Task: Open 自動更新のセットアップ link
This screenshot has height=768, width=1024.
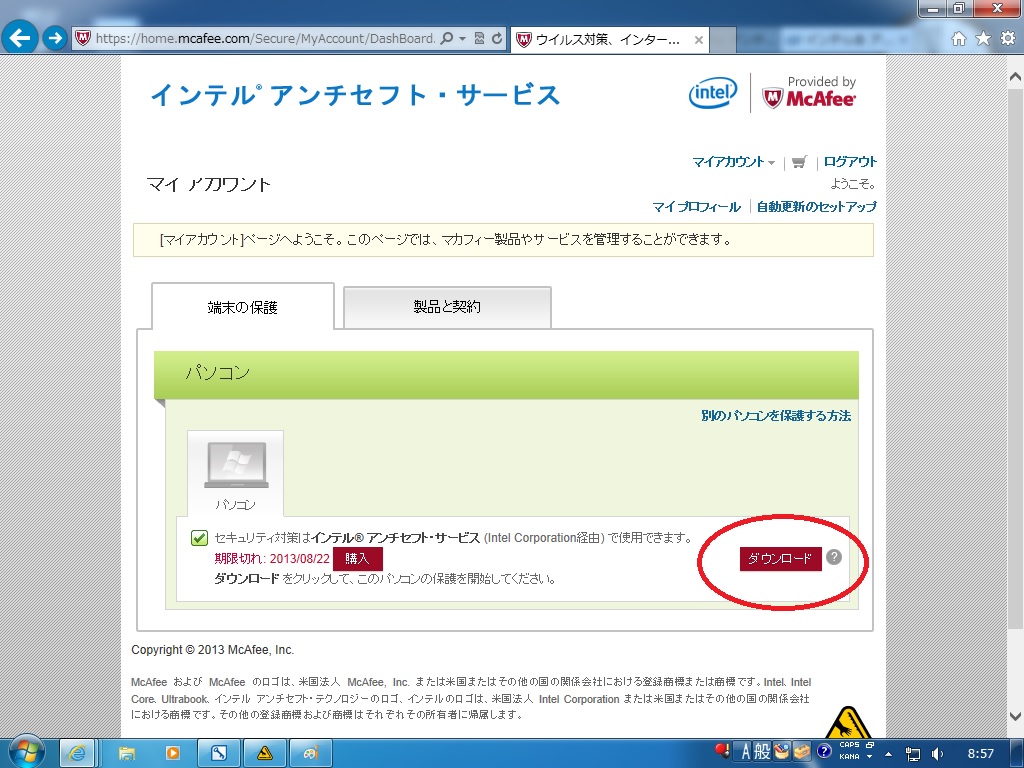Action: coord(816,207)
